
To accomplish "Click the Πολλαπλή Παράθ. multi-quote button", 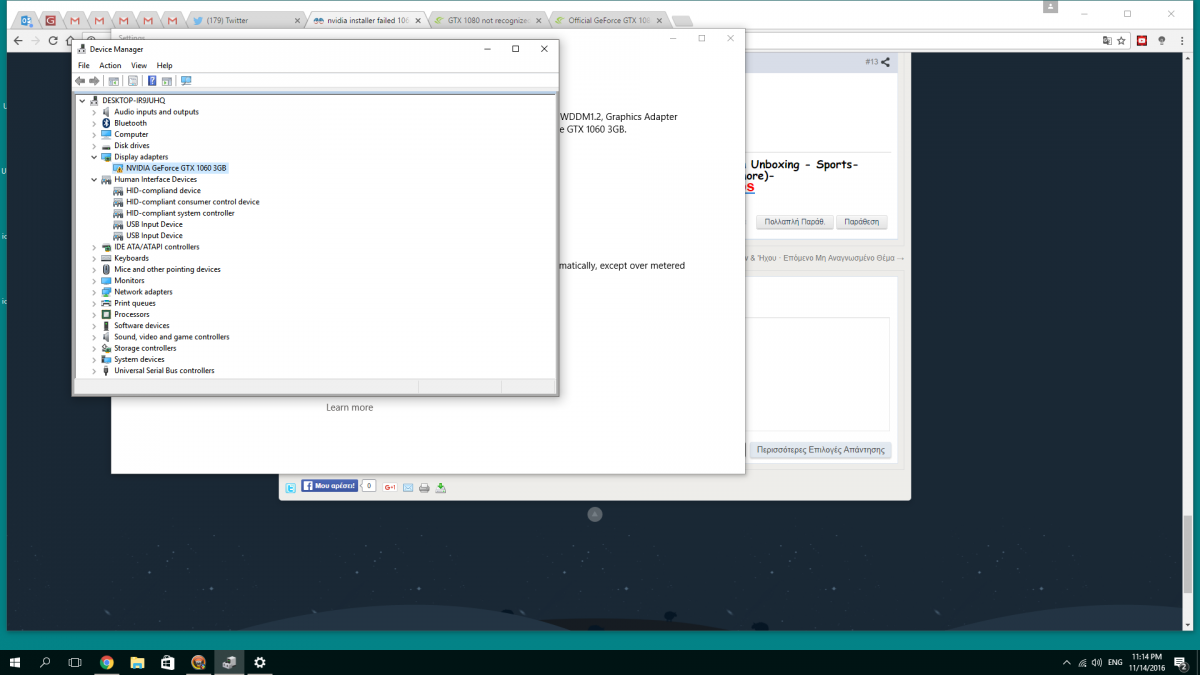I will [x=794, y=222].
